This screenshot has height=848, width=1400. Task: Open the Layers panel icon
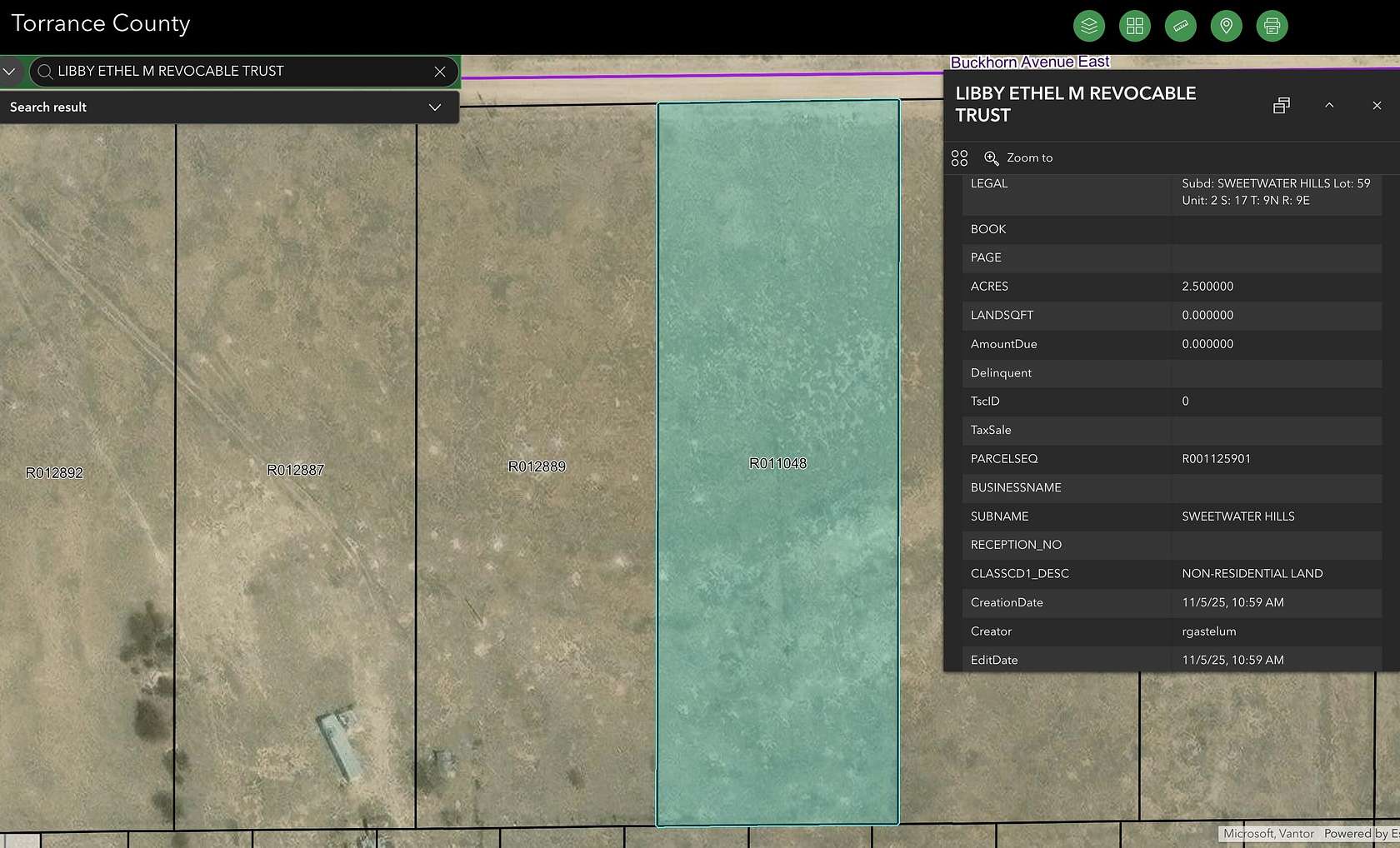click(x=1088, y=26)
